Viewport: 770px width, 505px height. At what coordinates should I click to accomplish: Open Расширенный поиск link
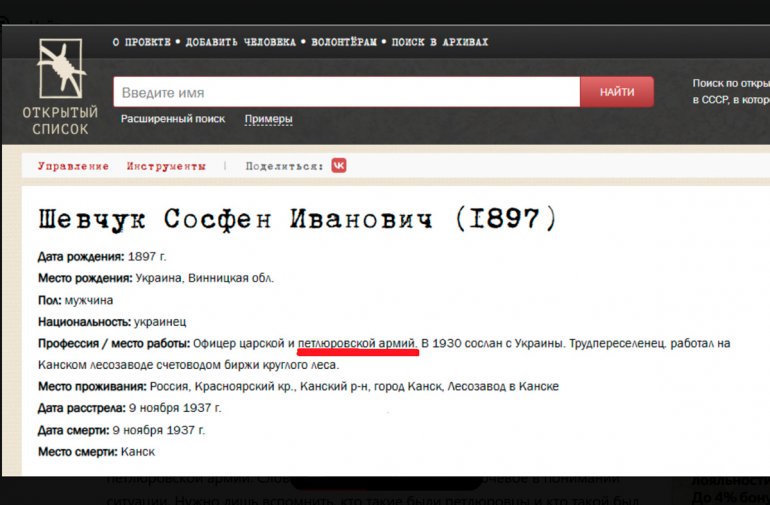coord(173,119)
